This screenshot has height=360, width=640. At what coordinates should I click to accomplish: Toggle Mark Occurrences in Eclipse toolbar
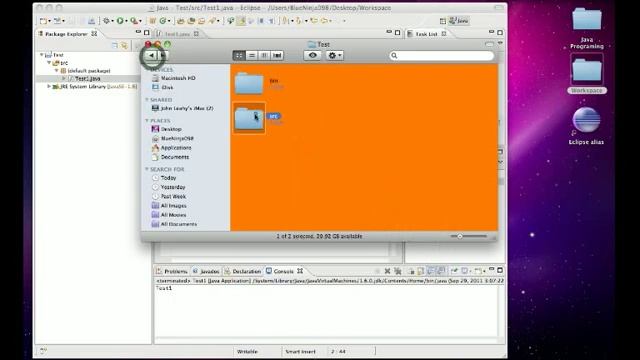(241, 20)
